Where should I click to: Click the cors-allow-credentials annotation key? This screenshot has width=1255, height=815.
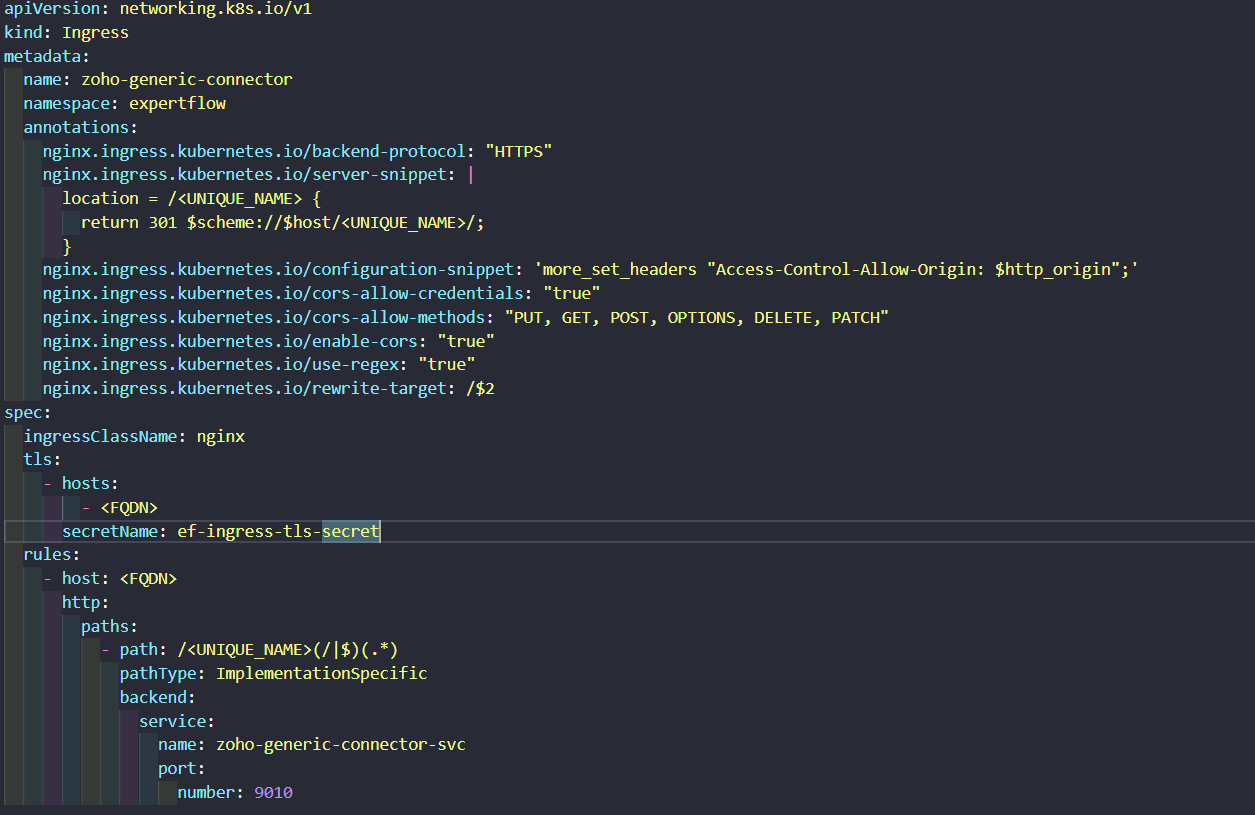click(283, 293)
